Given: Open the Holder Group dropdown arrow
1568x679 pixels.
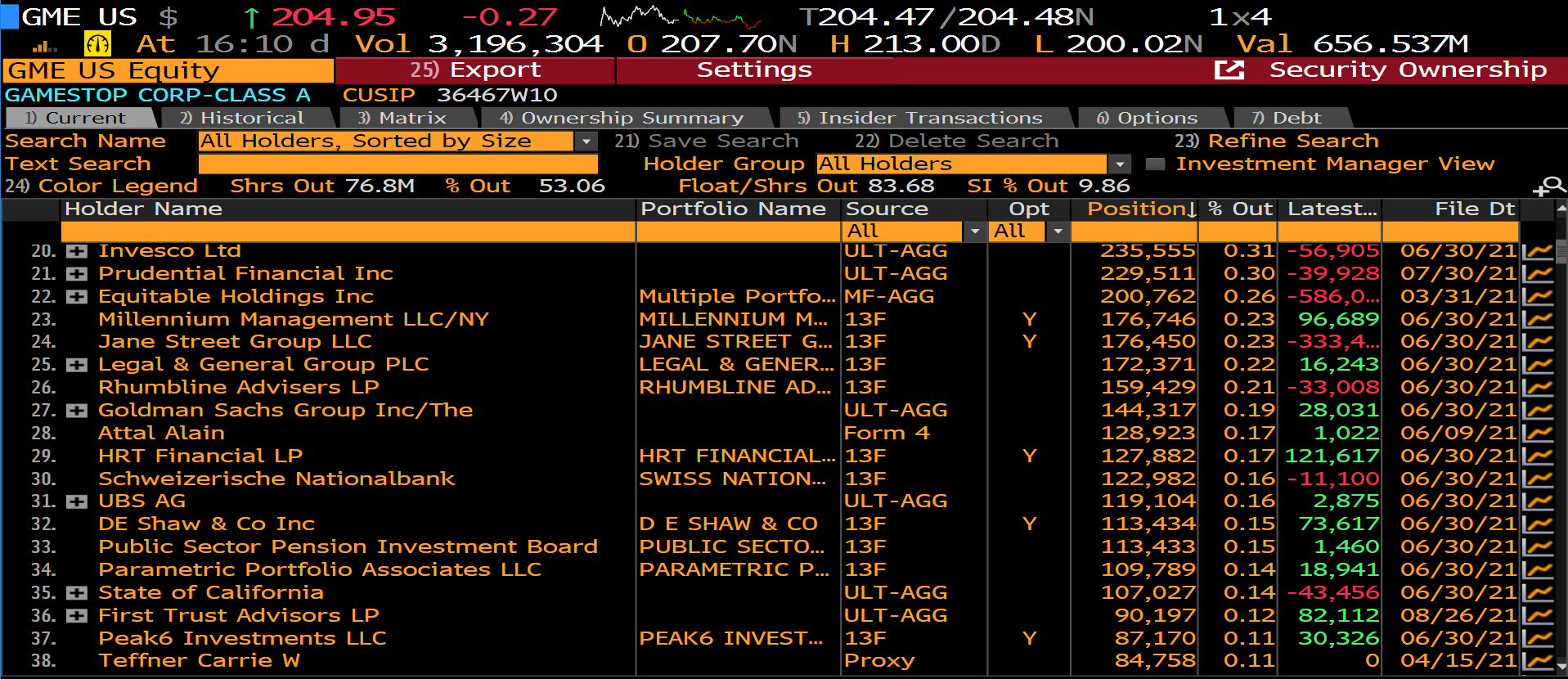Looking at the screenshot, I should (1120, 164).
